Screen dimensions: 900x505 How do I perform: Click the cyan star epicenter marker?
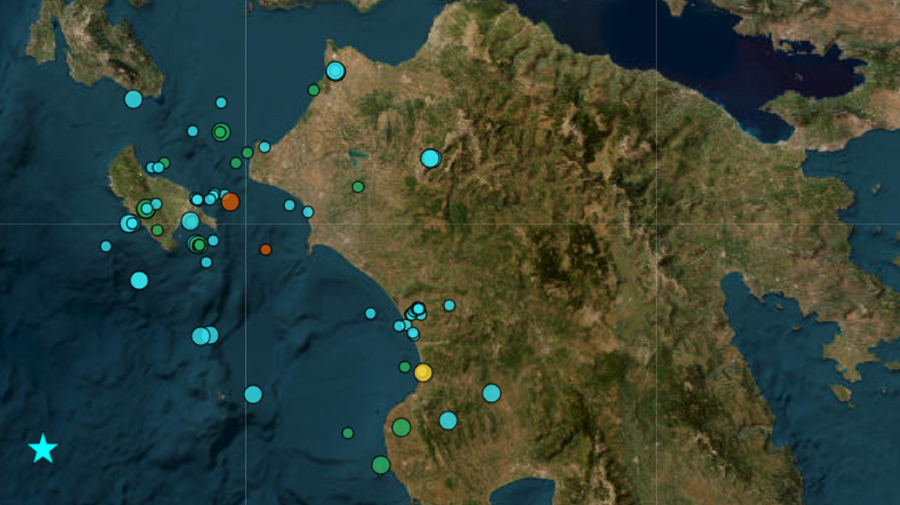tap(43, 449)
